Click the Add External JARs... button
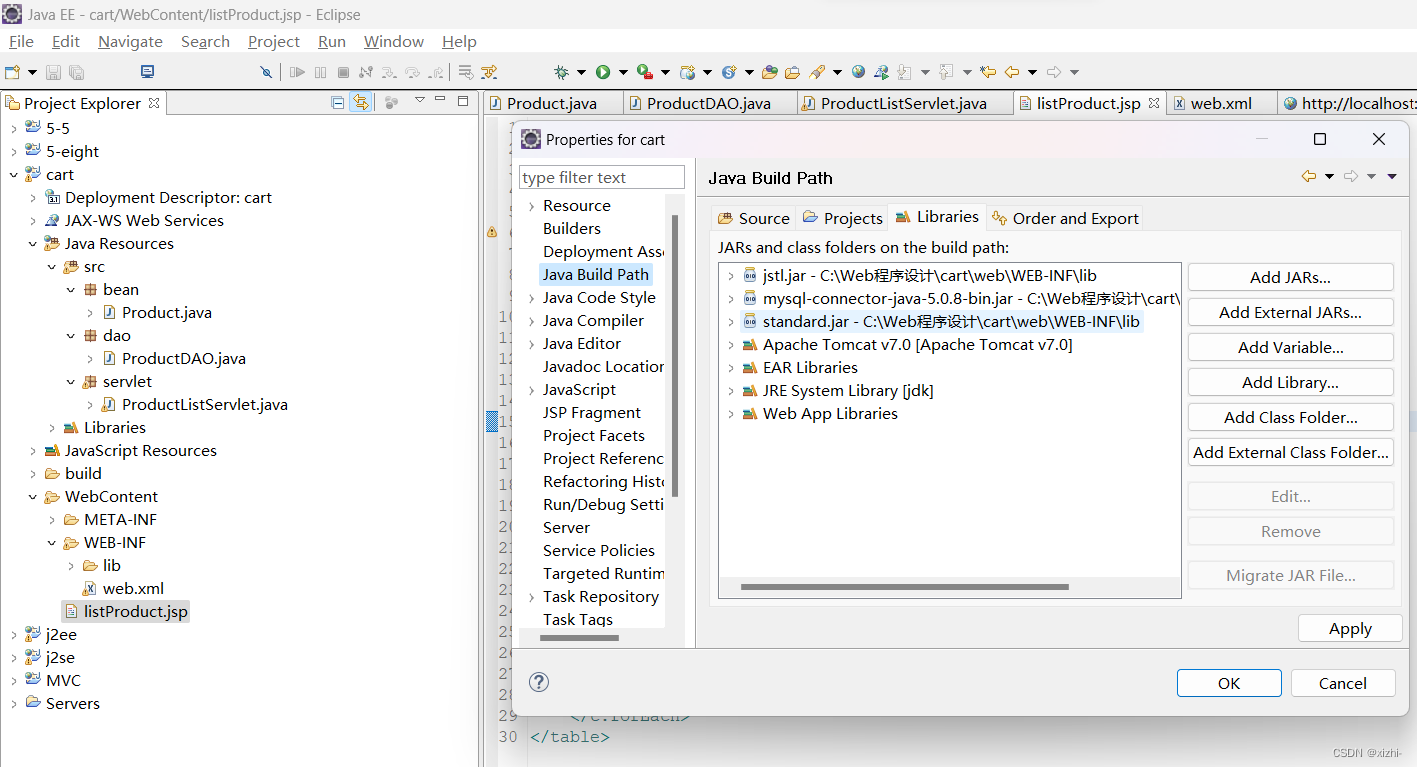Screen dimensions: 1417x767 click(x=1290, y=312)
